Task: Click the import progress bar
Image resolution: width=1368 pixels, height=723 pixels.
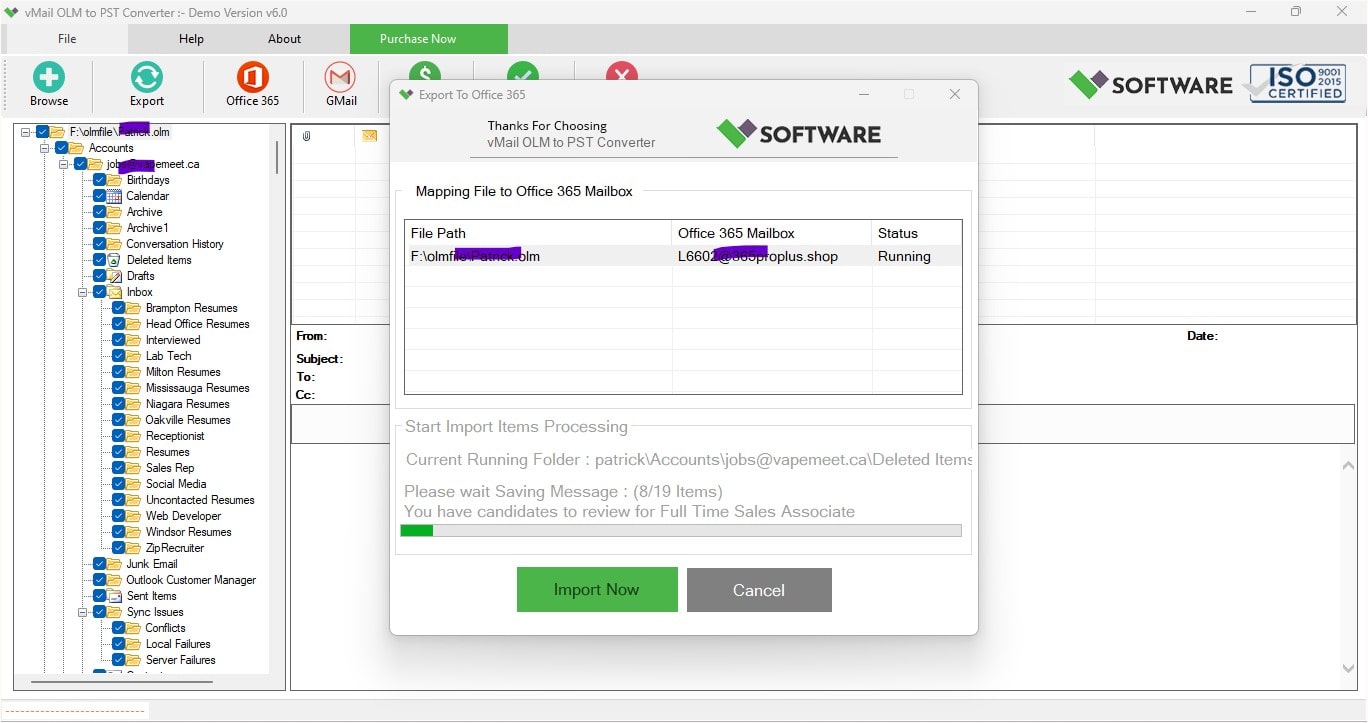Action: coord(681,531)
